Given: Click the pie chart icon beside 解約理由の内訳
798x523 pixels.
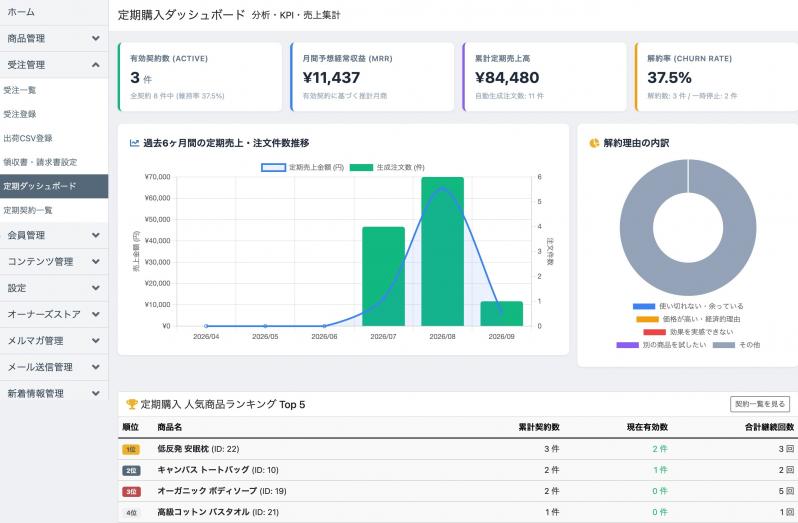Looking at the screenshot, I should [x=594, y=143].
